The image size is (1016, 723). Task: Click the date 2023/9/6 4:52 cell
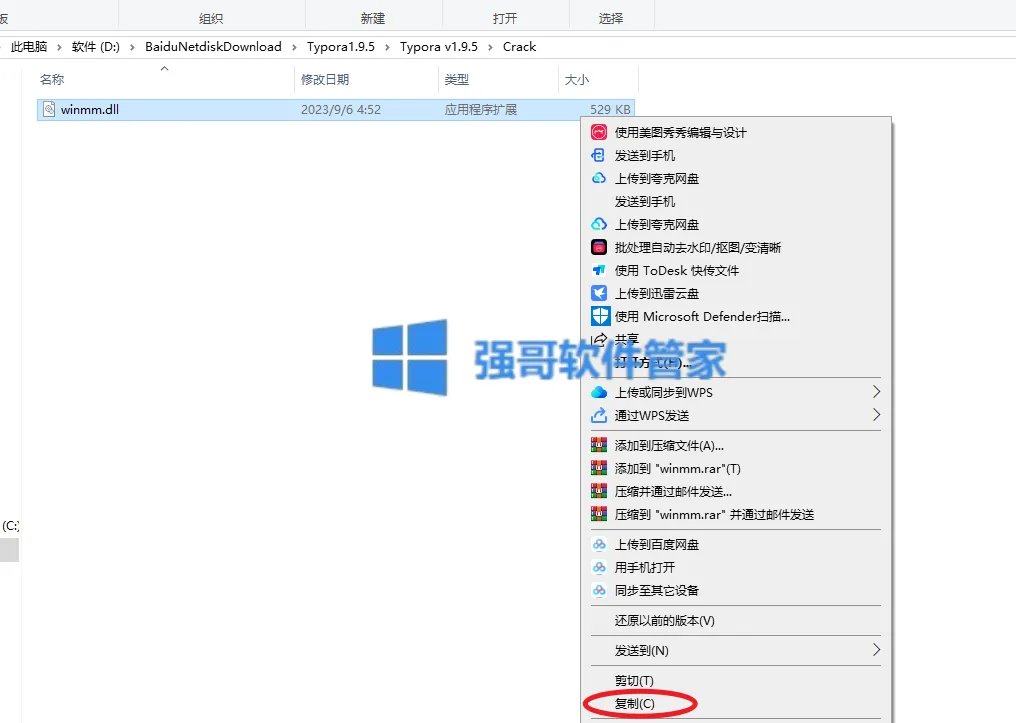tap(341, 109)
